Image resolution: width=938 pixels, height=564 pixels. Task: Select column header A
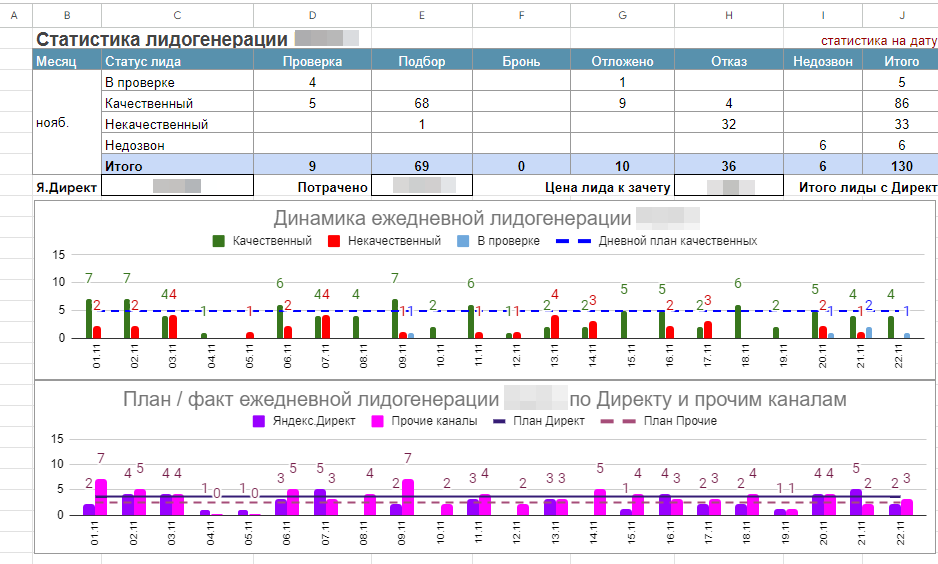coord(14,15)
